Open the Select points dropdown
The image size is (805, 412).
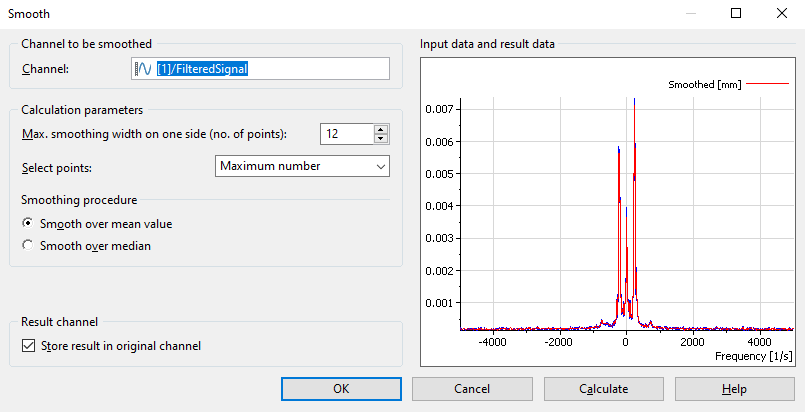pyautogui.click(x=302, y=166)
